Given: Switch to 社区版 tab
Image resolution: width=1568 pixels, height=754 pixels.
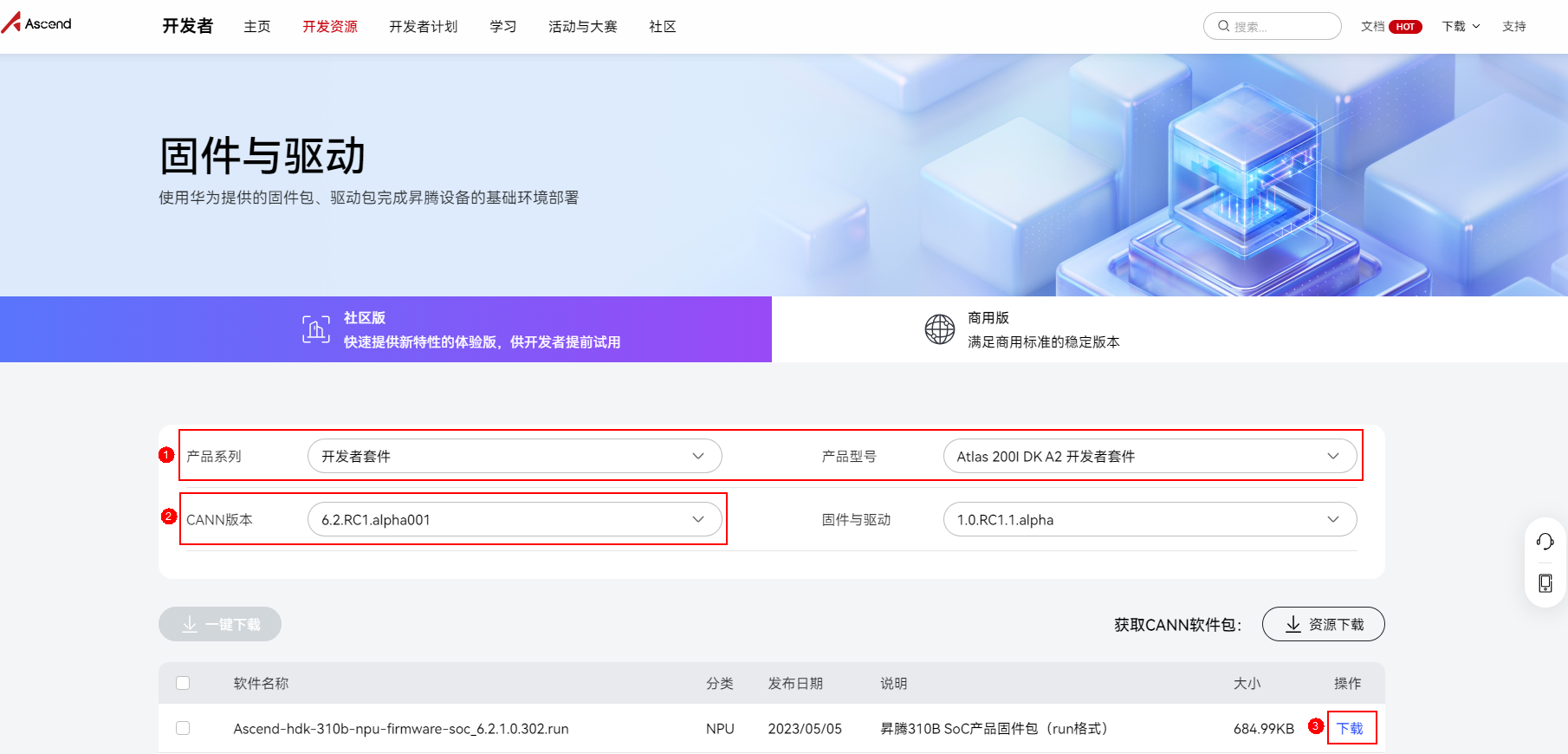Looking at the screenshot, I should [x=386, y=329].
